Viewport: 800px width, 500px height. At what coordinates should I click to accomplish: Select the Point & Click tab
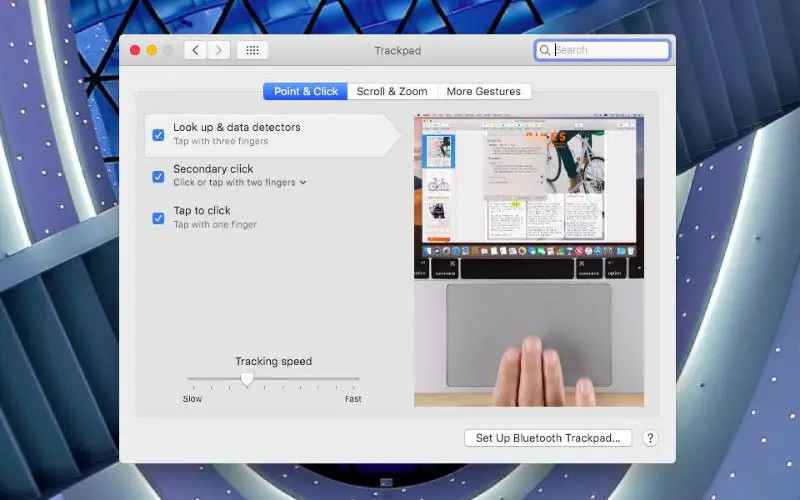[x=306, y=91]
